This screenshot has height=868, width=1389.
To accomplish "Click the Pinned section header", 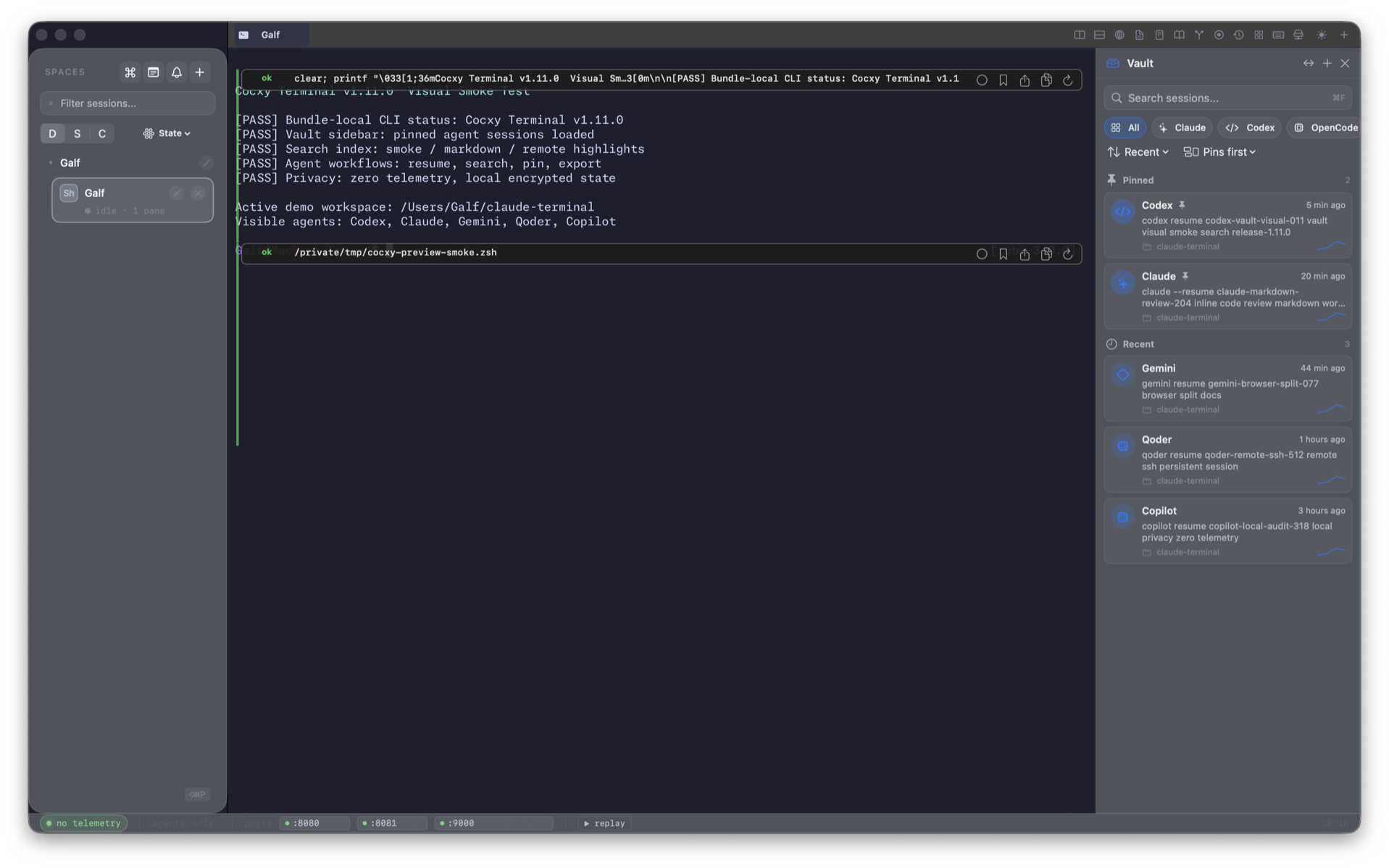I will click(x=1227, y=180).
